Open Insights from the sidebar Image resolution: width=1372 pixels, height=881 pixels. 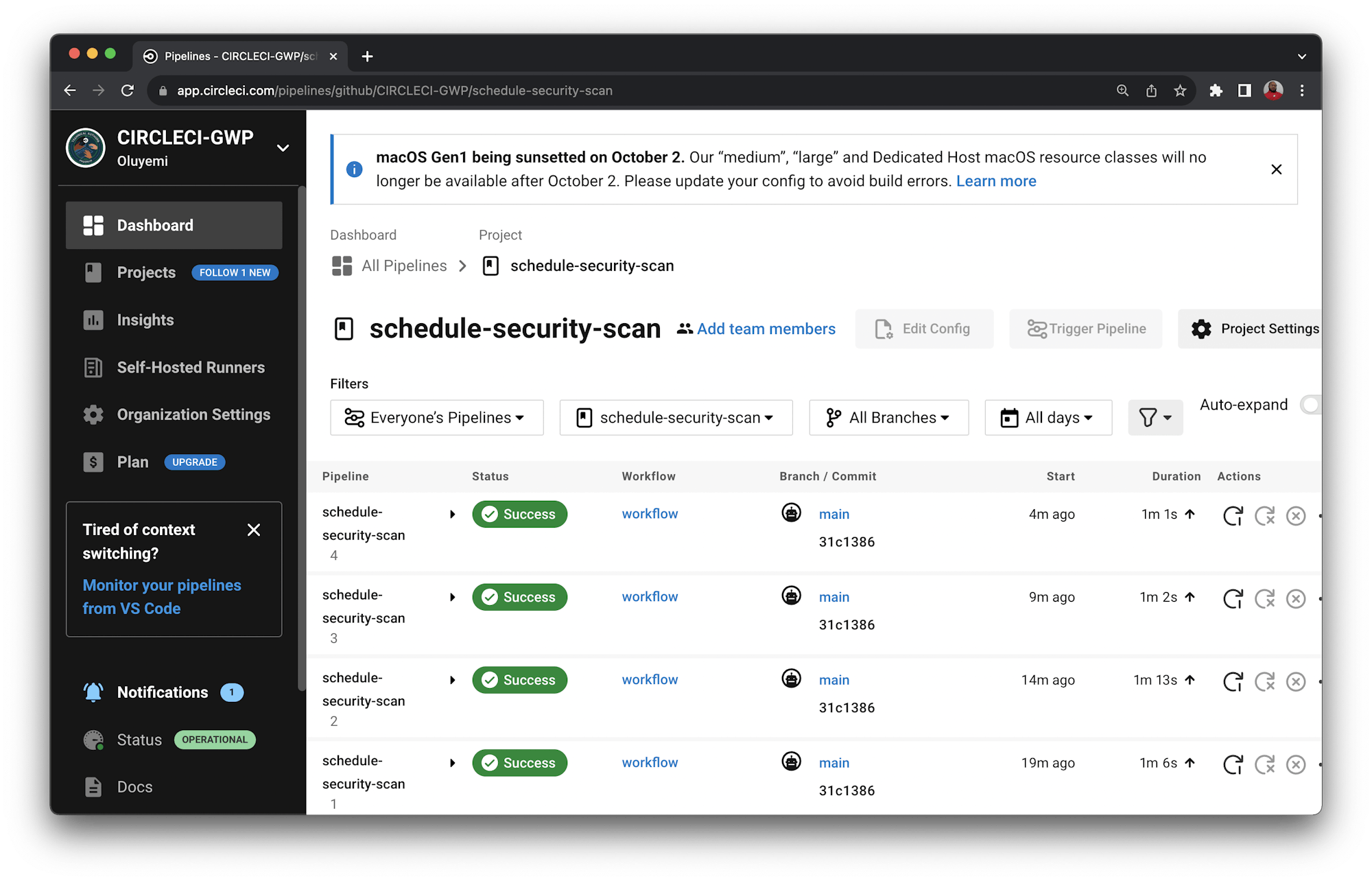(x=145, y=320)
